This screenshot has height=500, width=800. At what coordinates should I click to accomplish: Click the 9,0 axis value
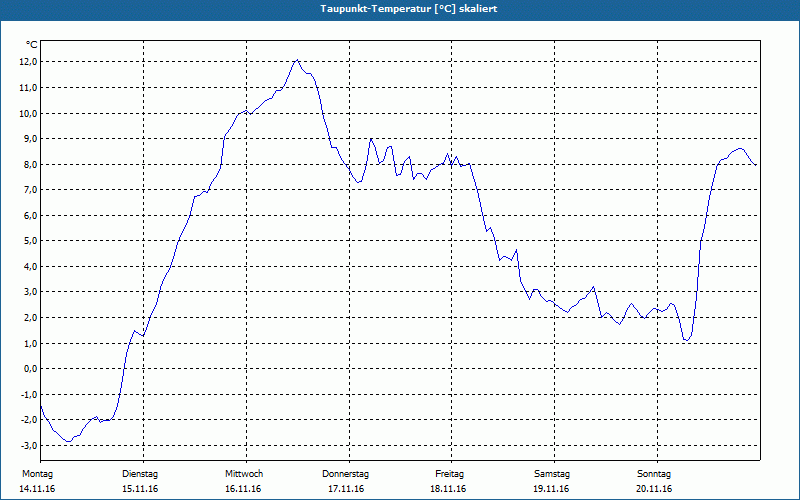[30, 139]
